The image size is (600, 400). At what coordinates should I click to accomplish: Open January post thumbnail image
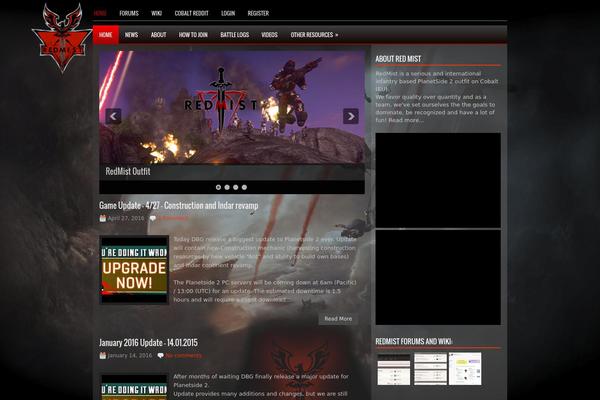pos(134,387)
